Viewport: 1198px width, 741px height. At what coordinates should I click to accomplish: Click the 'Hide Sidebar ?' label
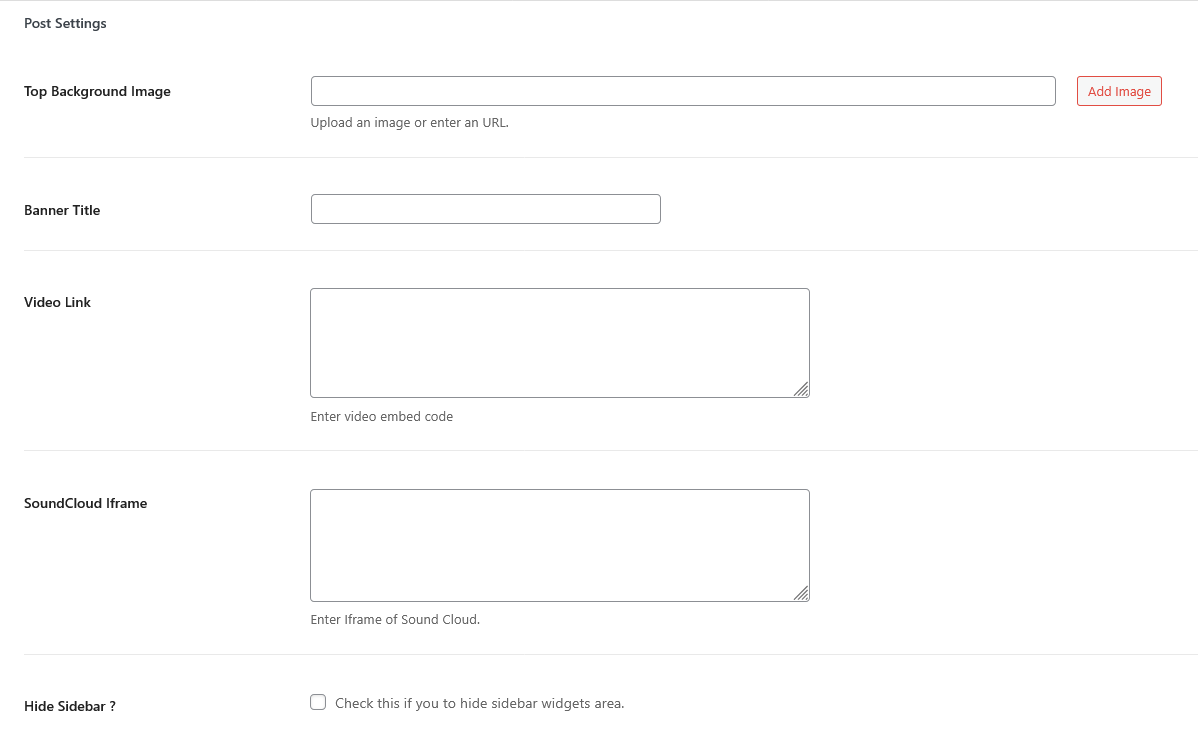[70, 706]
